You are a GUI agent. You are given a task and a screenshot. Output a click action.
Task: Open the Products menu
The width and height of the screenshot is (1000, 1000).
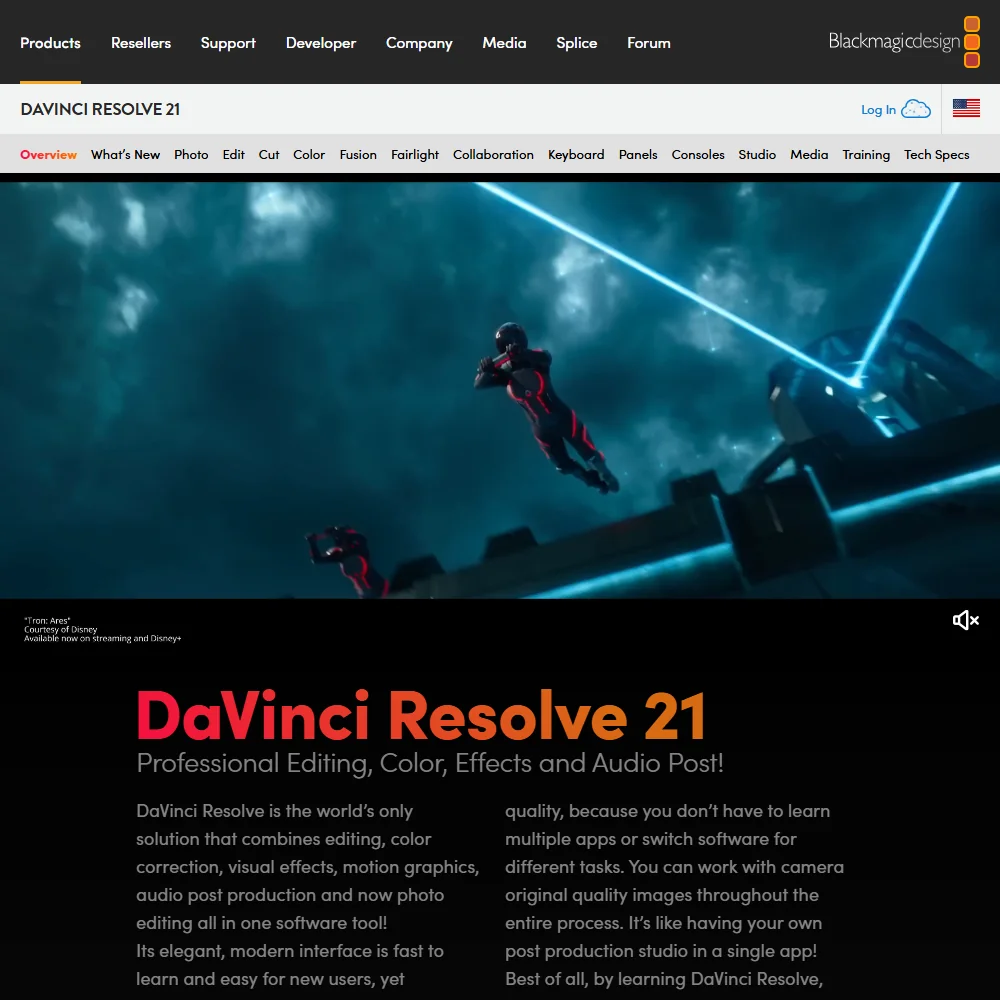pyautogui.click(x=50, y=43)
